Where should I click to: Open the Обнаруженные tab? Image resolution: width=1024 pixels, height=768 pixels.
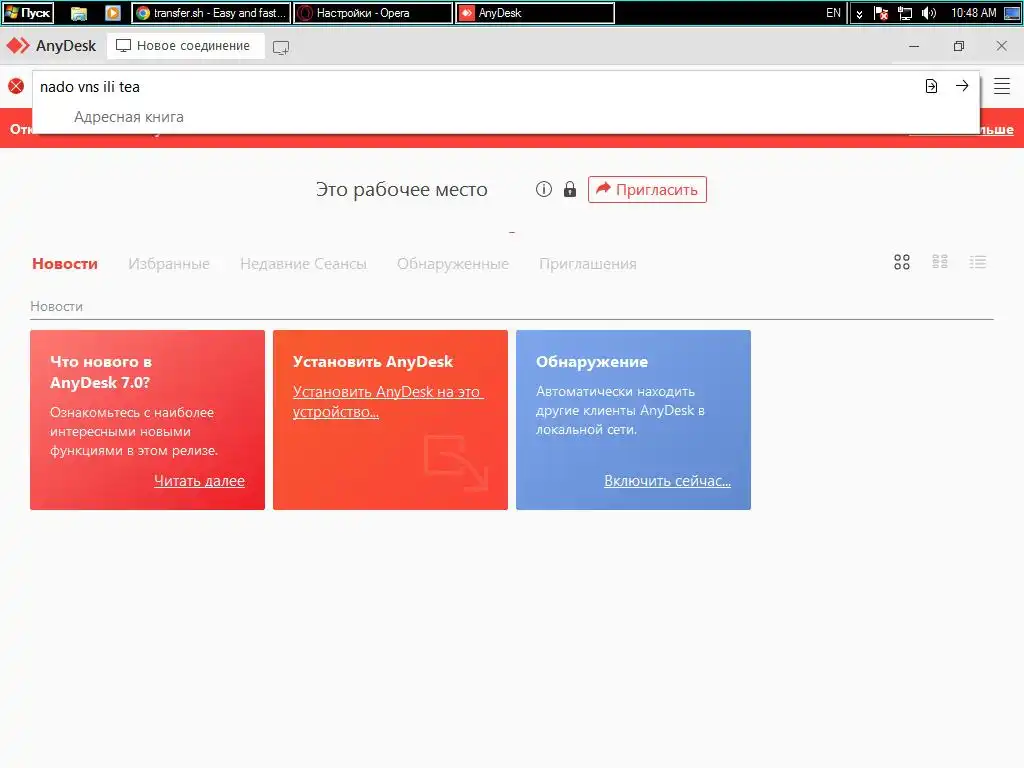click(x=453, y=264)
